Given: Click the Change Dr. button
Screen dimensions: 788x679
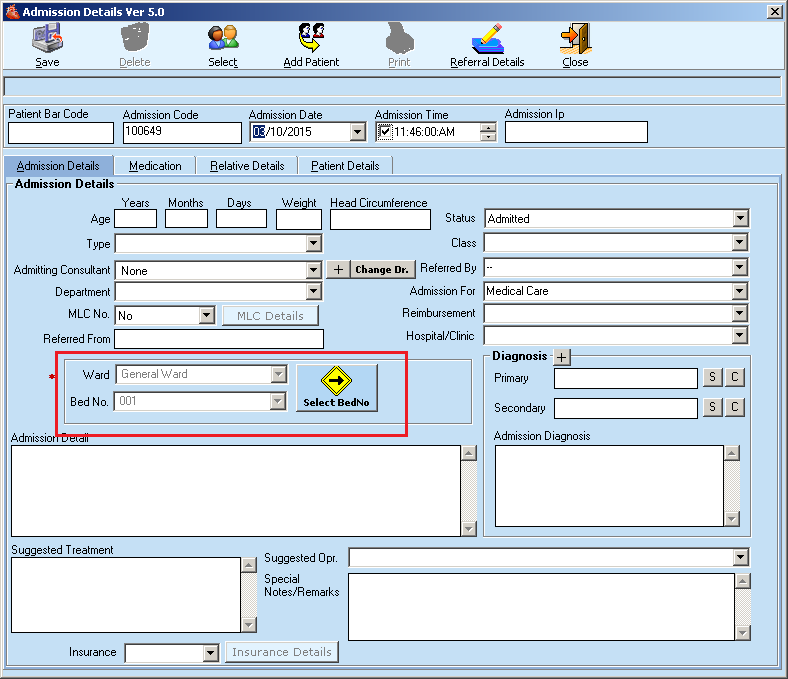Looking at the screenshot, I should [x=382, y=270].
